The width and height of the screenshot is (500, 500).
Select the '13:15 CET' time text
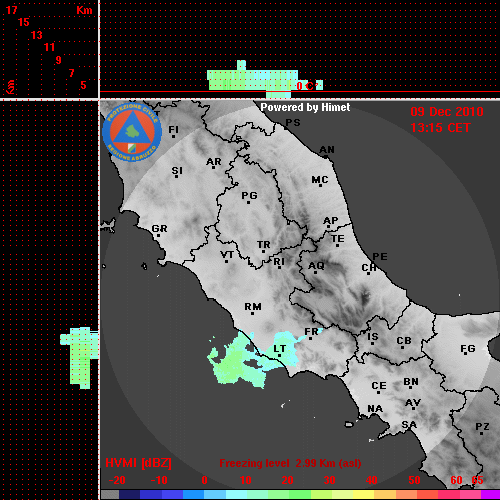pyautogui.click(x=440, y=128)
